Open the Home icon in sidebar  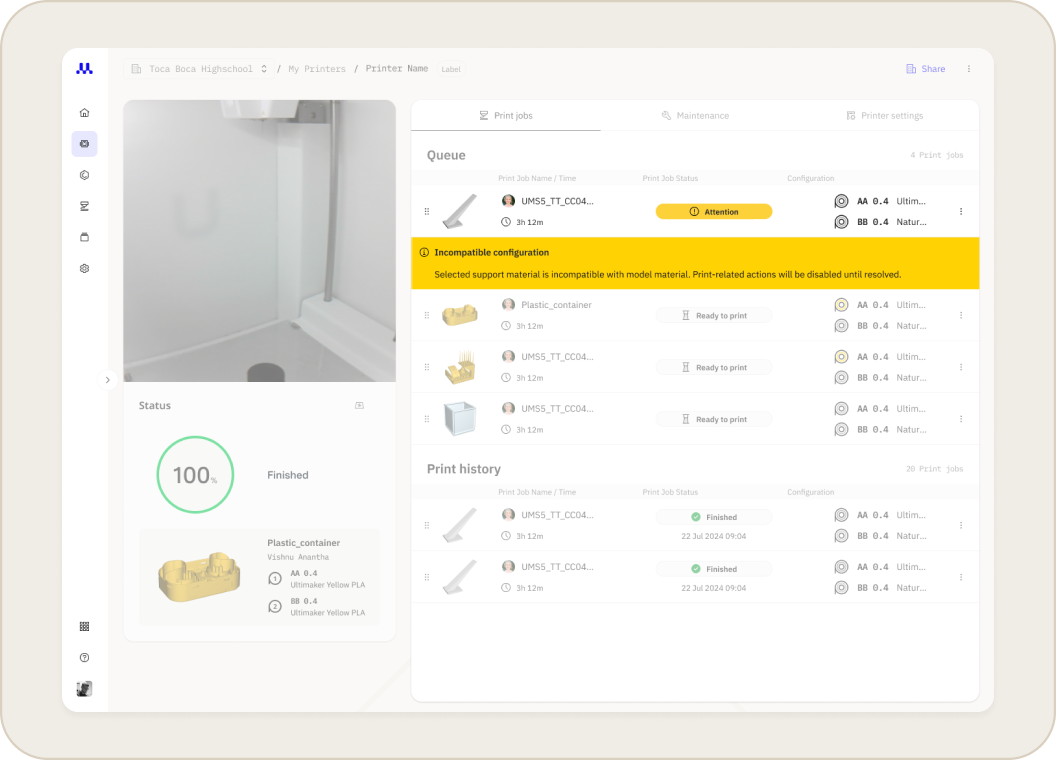[x=84, y=113]
